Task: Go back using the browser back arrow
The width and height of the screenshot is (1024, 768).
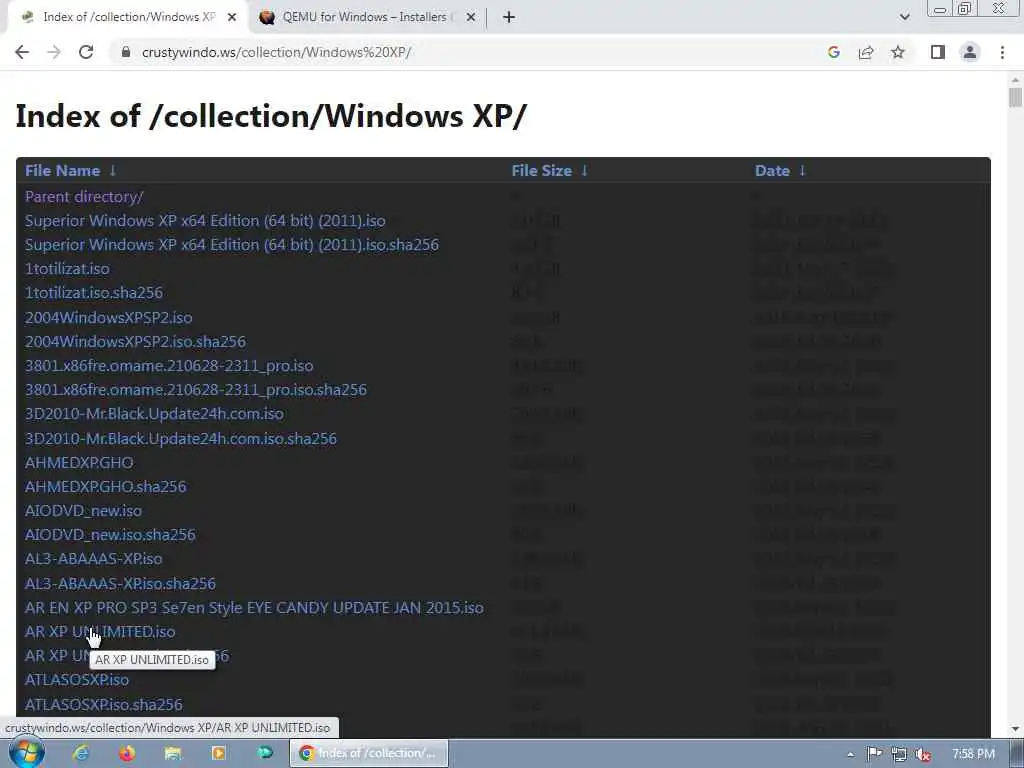Action: [22, 52]
